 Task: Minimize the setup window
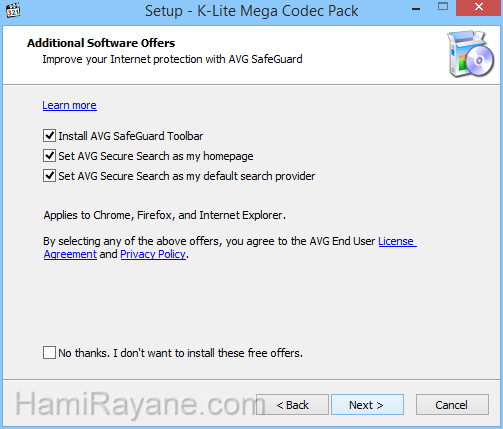tap(416, 8)
